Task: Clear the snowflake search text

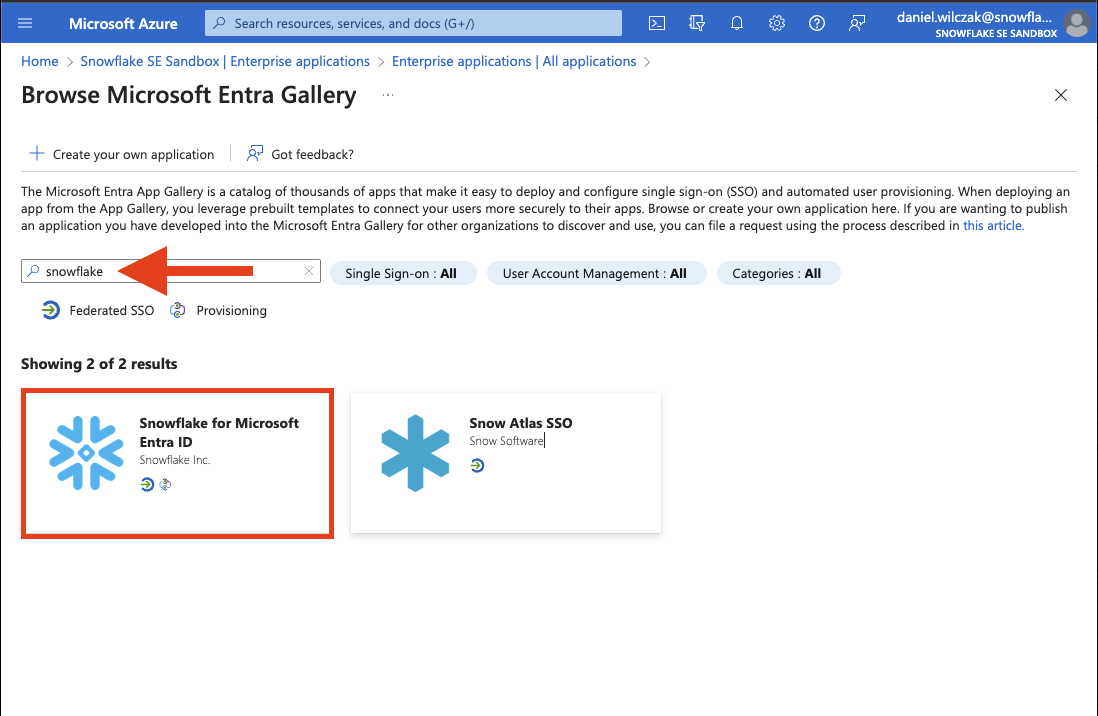Action: coord(309,272)
